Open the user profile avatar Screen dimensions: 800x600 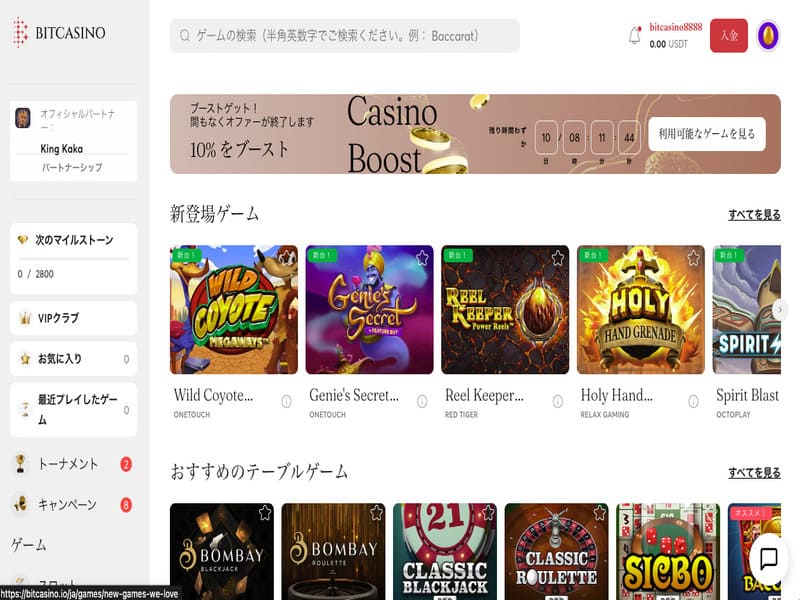(x=768, y=36)
